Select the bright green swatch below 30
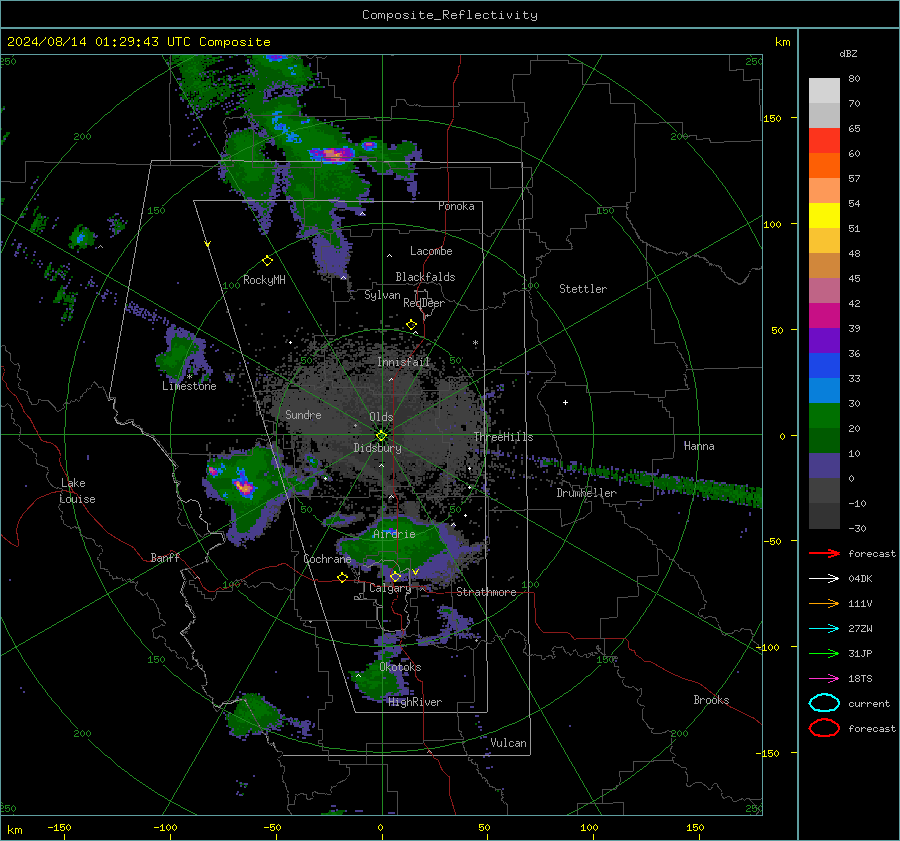This screenshot has width=900, height=841. pos(824,416)
